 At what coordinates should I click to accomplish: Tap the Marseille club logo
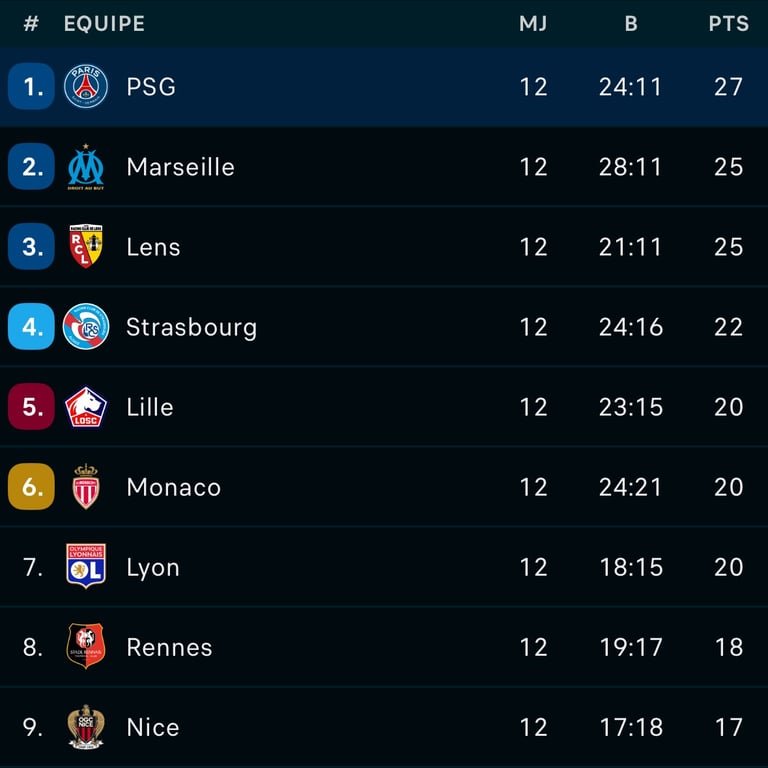(x=86, y=167)
